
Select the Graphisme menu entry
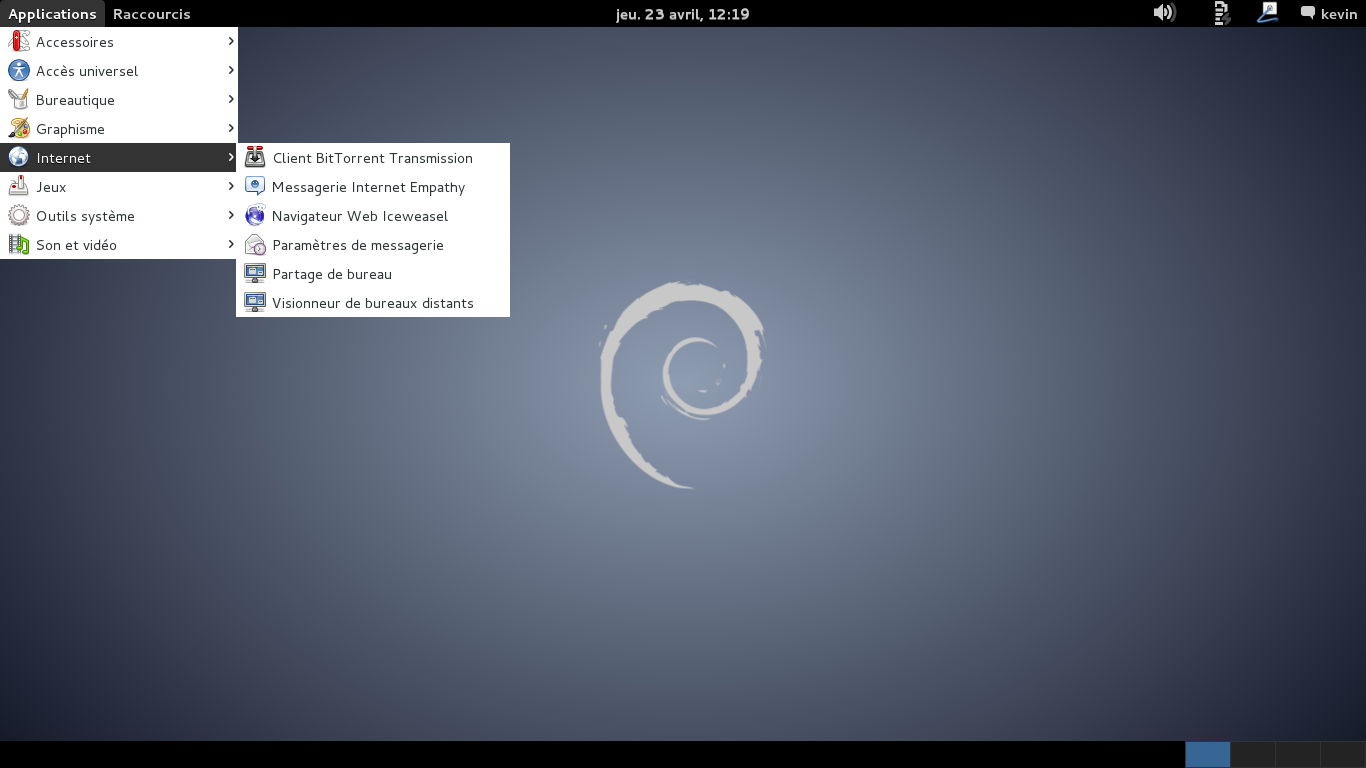118,129
